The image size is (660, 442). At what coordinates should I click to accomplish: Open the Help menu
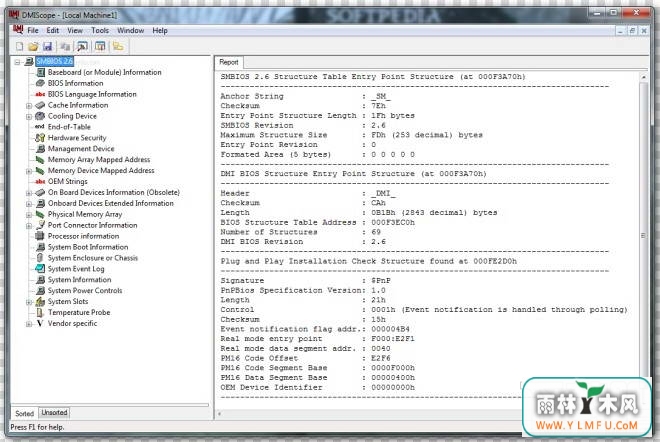click(160, 30)
